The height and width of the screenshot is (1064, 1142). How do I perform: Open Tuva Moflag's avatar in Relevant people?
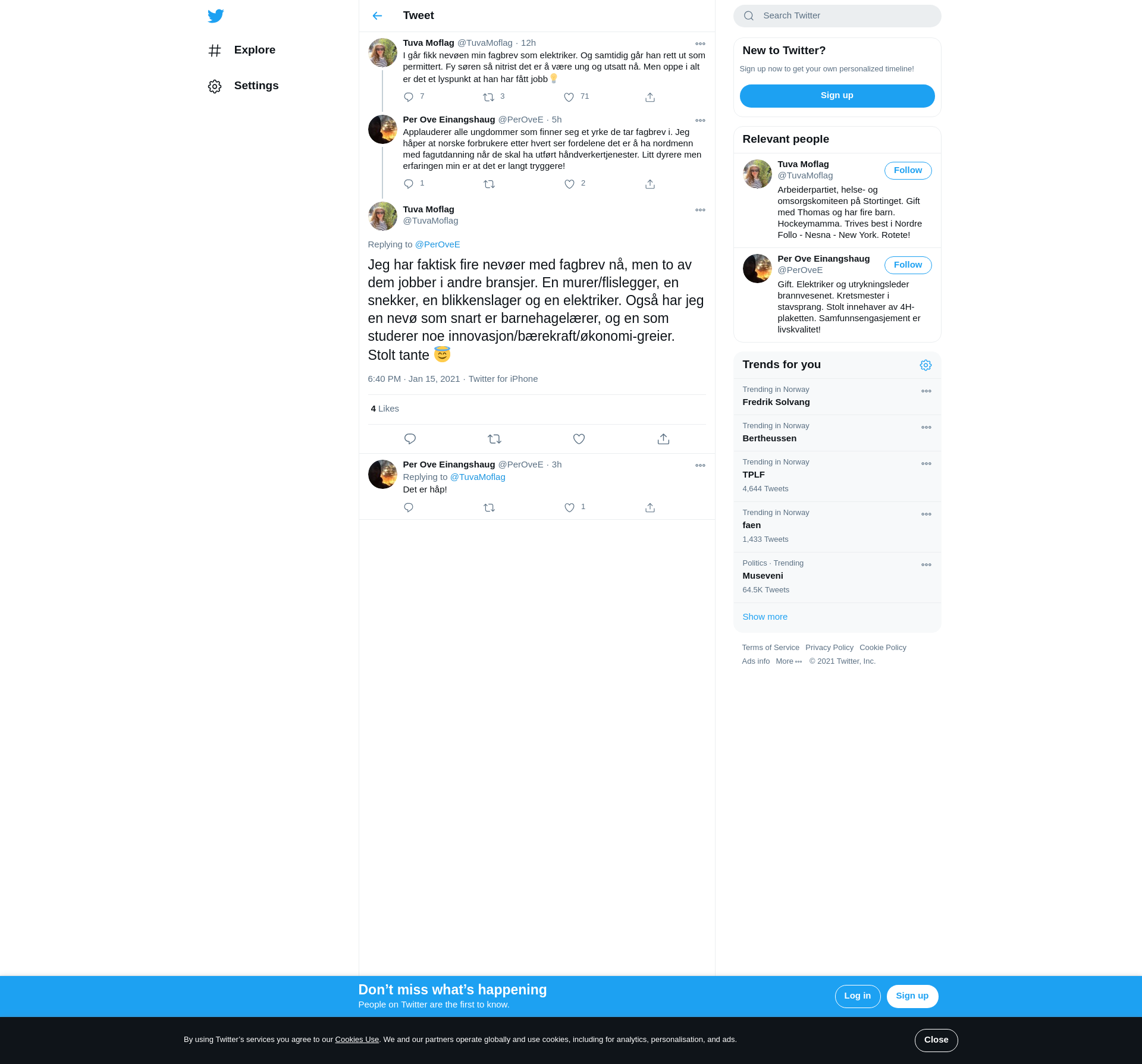tap(757, 174)
